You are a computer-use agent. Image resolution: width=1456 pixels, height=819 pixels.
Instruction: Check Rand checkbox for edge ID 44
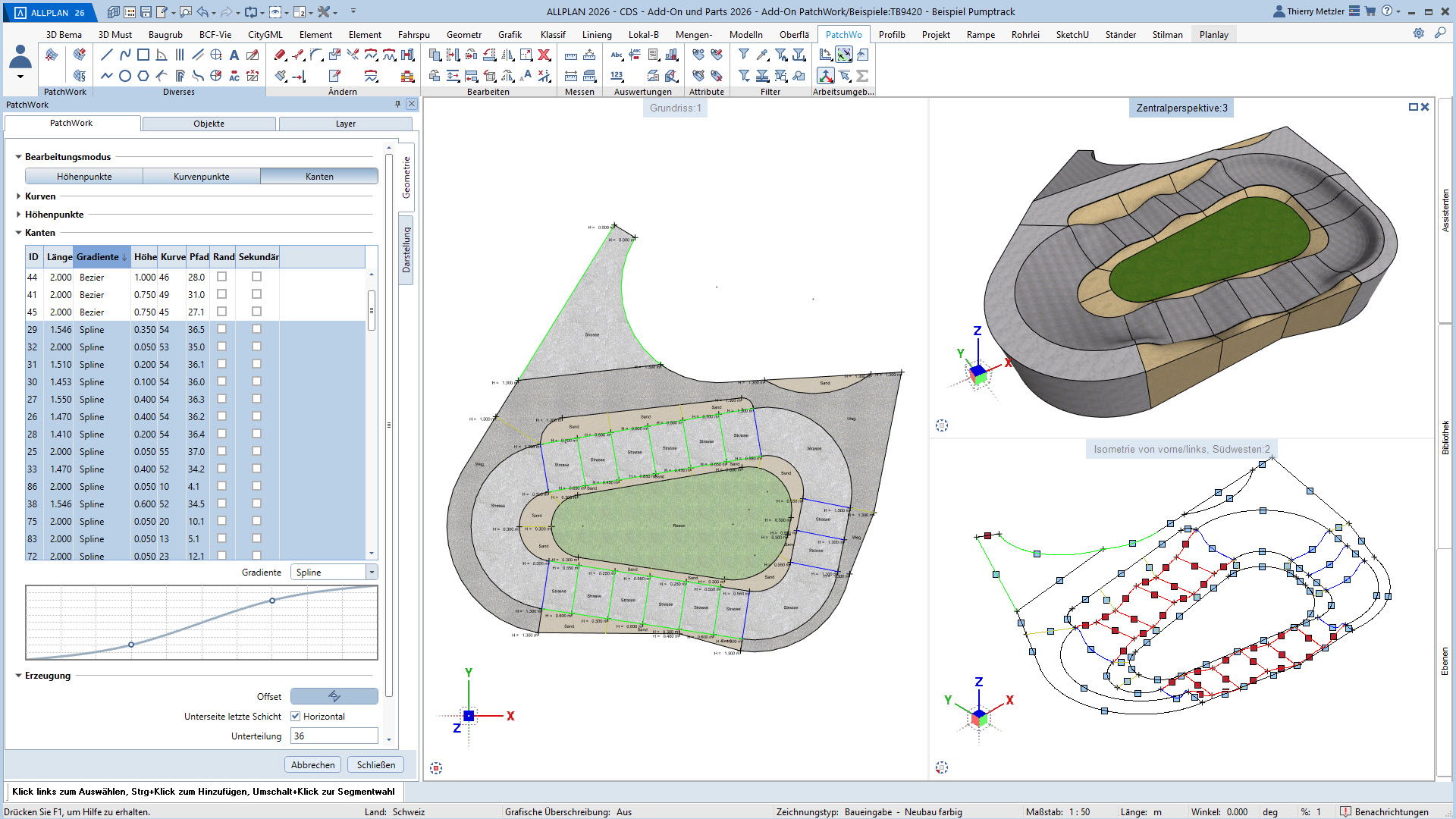[x=221, y=277]
